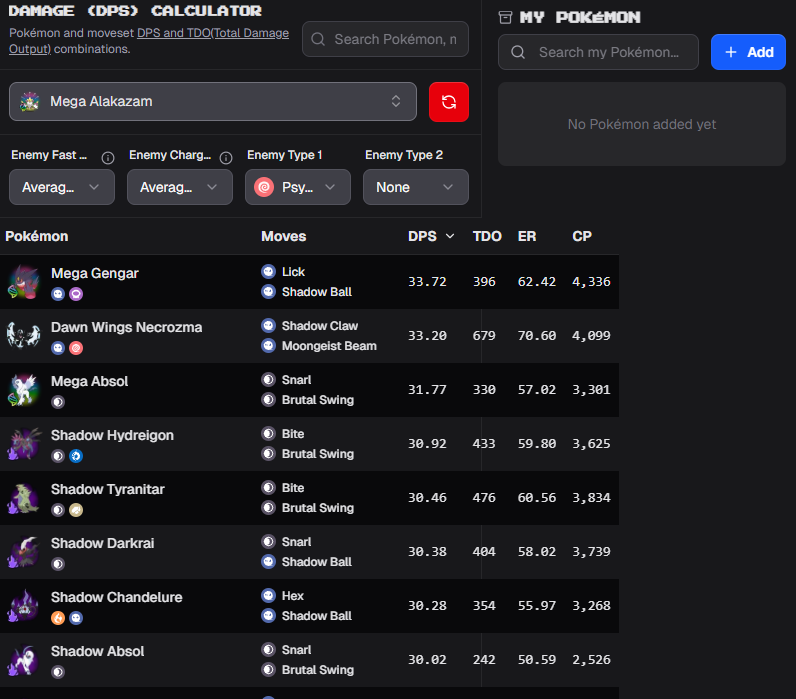Click Shadow Tyranitar rock type icon
The image size is (796, 699).
tap(76, 510)
